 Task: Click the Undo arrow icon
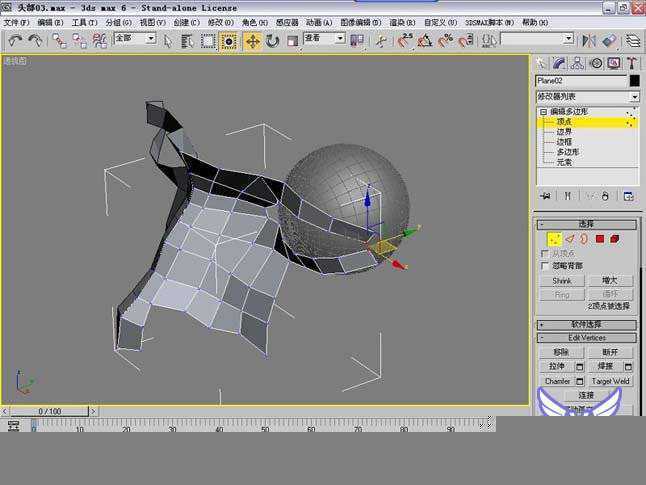[x=15, y=40]
